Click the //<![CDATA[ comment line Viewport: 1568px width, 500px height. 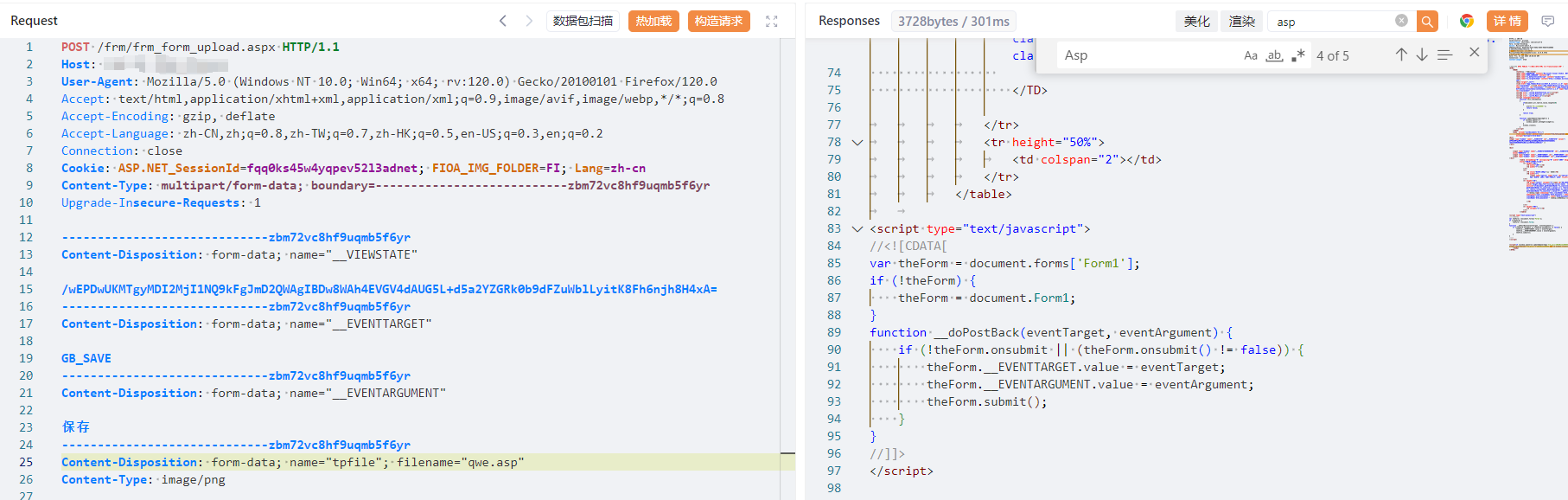[908, 247]
